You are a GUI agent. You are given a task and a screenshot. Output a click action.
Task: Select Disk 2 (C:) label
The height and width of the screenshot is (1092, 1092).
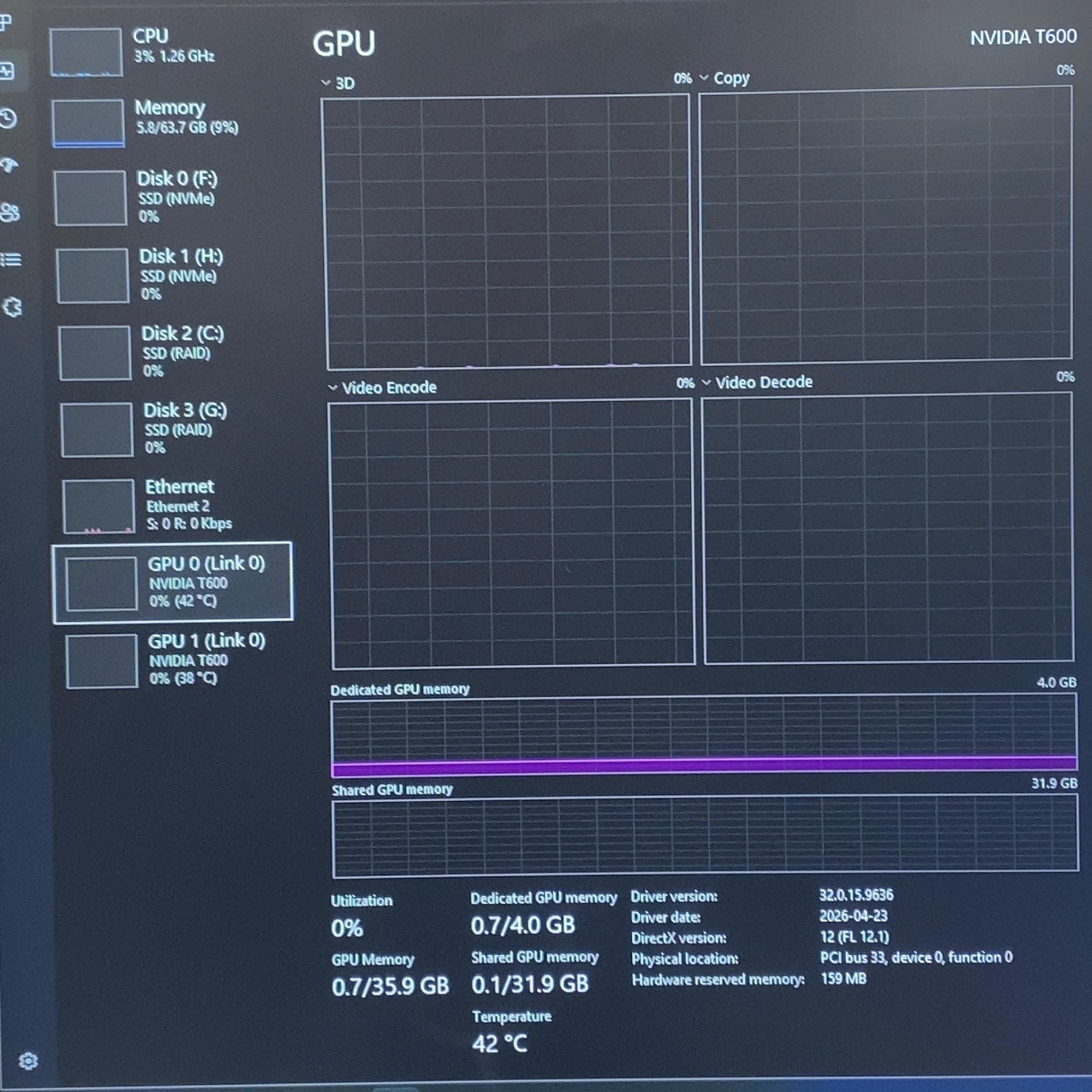(x=183, y=333)
